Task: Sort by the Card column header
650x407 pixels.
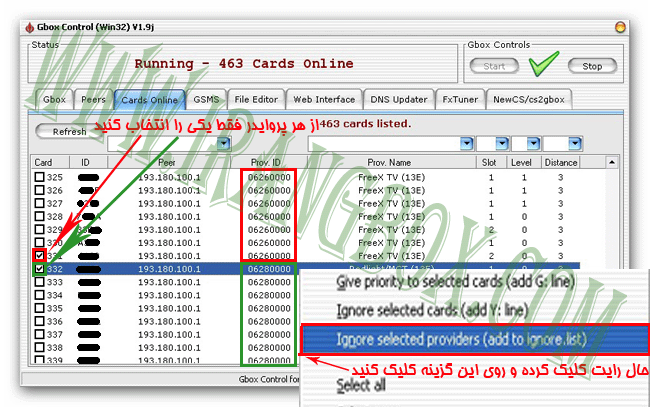Action: click(x=50, y=162)
